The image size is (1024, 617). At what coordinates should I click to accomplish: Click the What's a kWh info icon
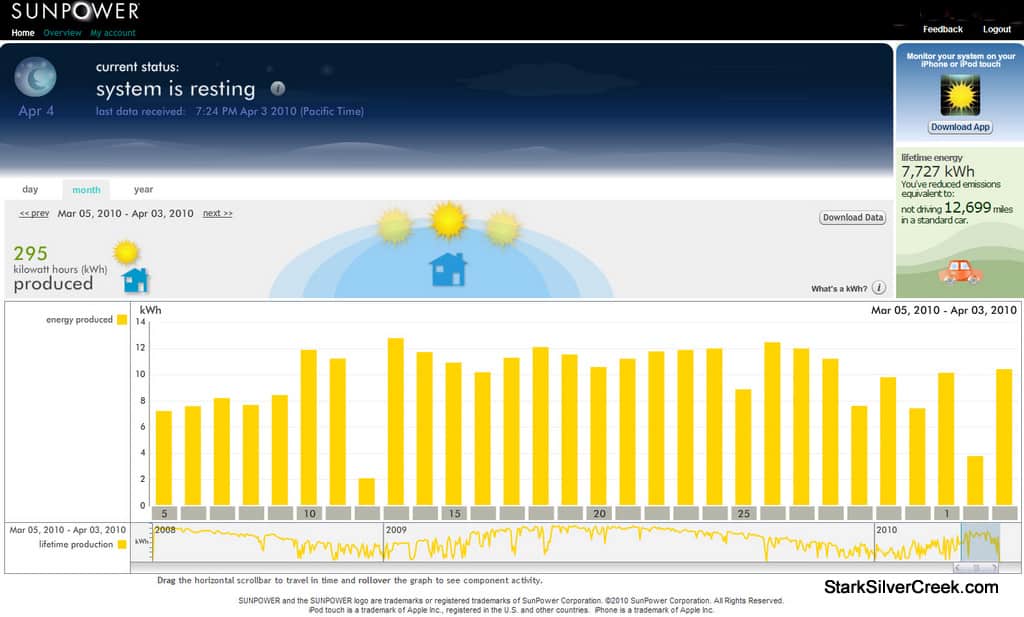pos(878,288)
